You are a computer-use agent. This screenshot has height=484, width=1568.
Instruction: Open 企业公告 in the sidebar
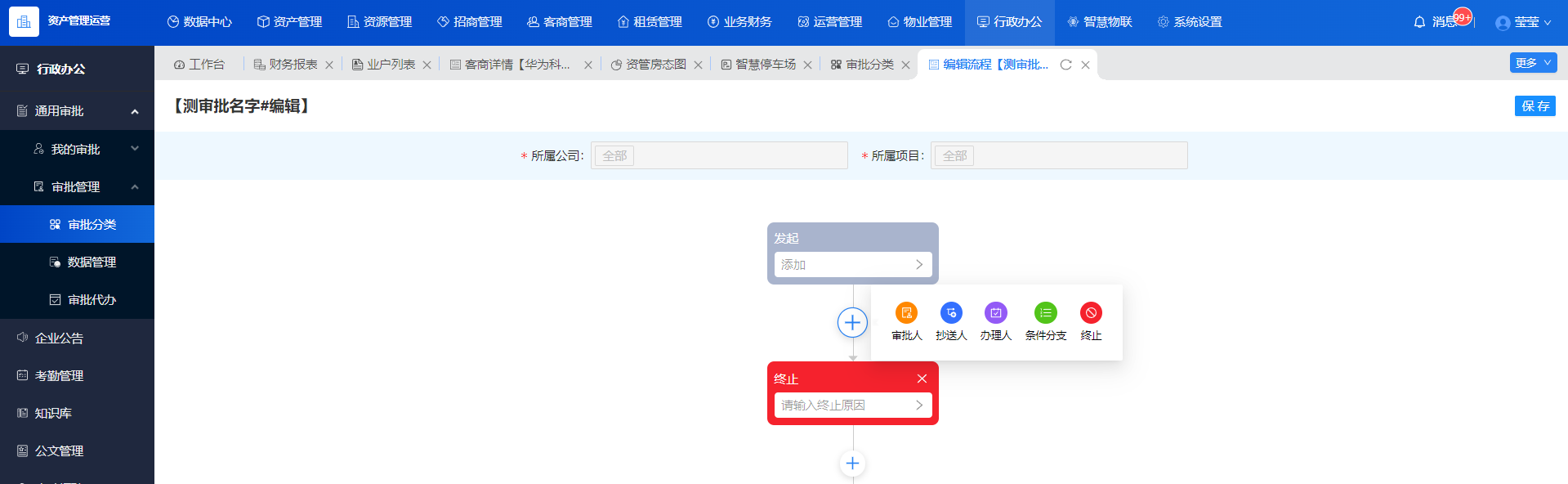coord(77,338)
